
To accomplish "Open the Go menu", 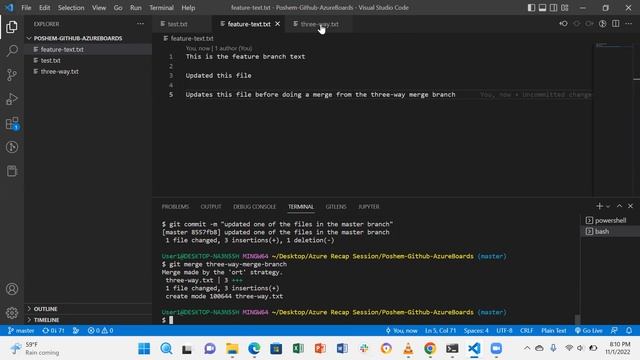I will [x=118, y=7].
